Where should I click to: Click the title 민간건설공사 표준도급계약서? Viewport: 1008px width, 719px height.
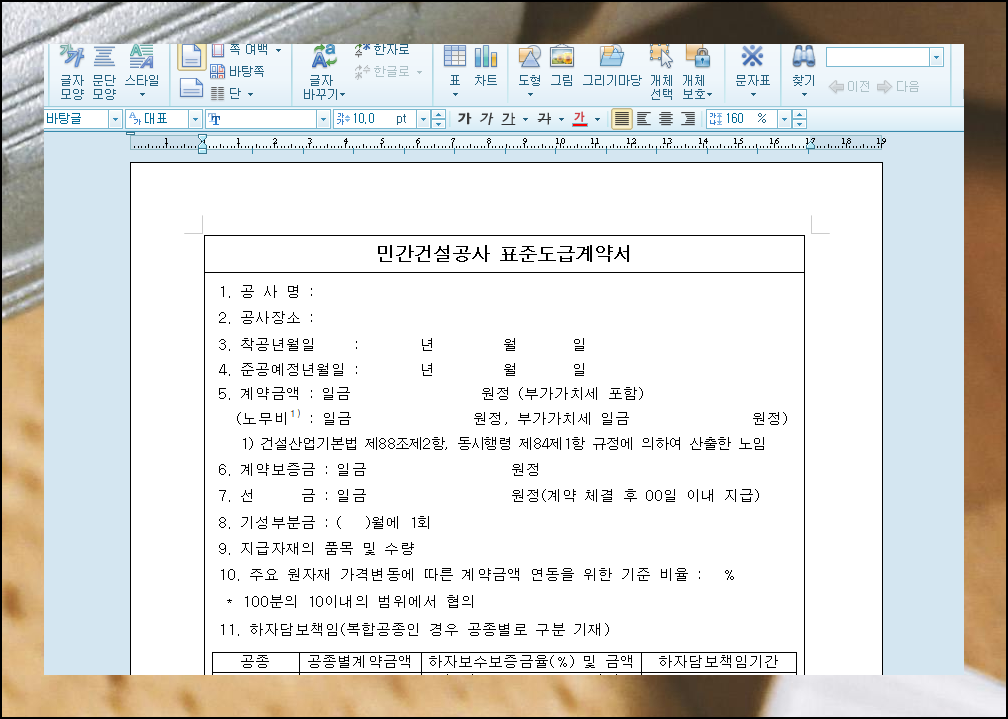(x=503, y=254)
